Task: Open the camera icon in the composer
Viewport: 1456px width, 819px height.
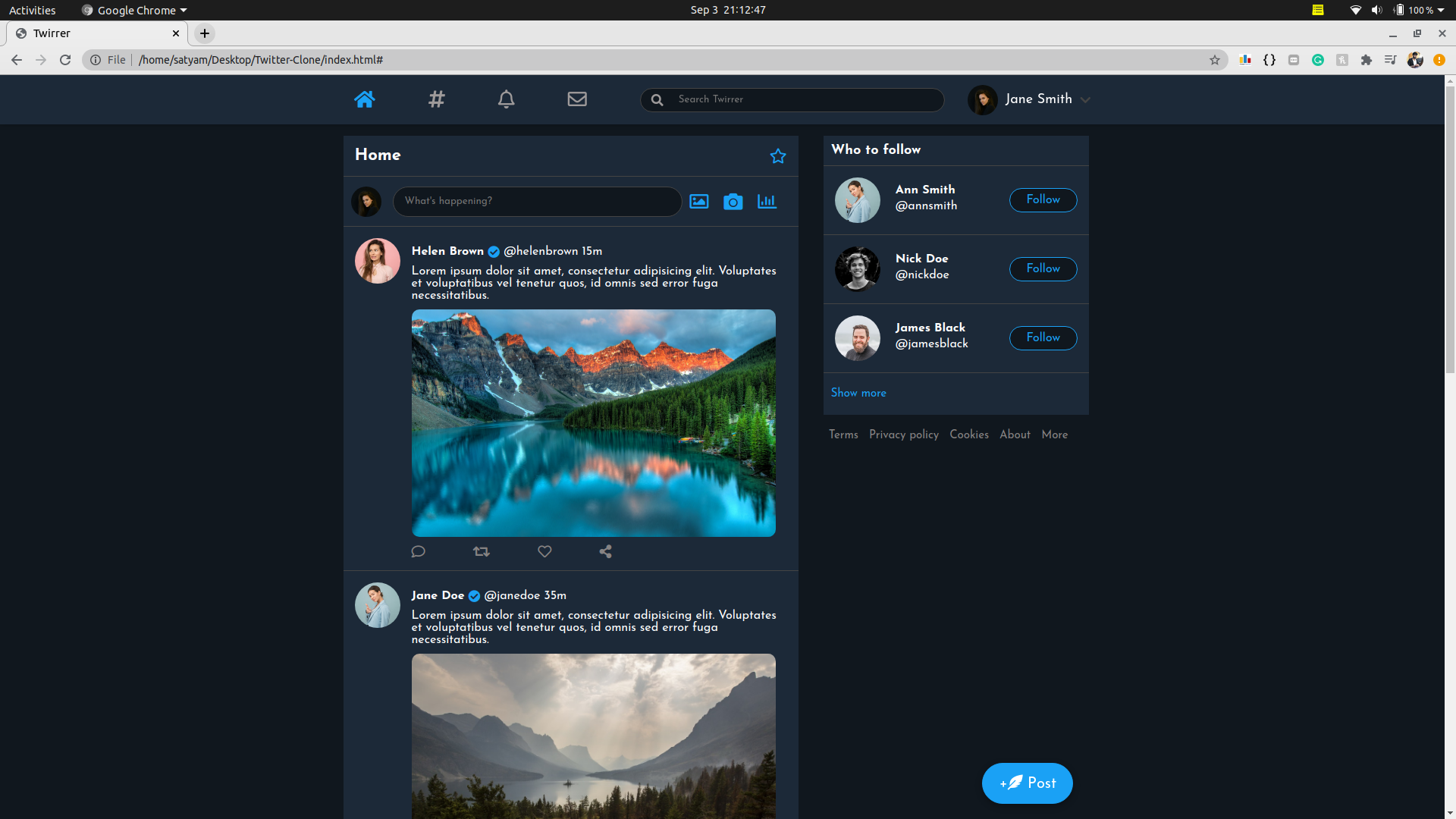Action: (733, 201)
